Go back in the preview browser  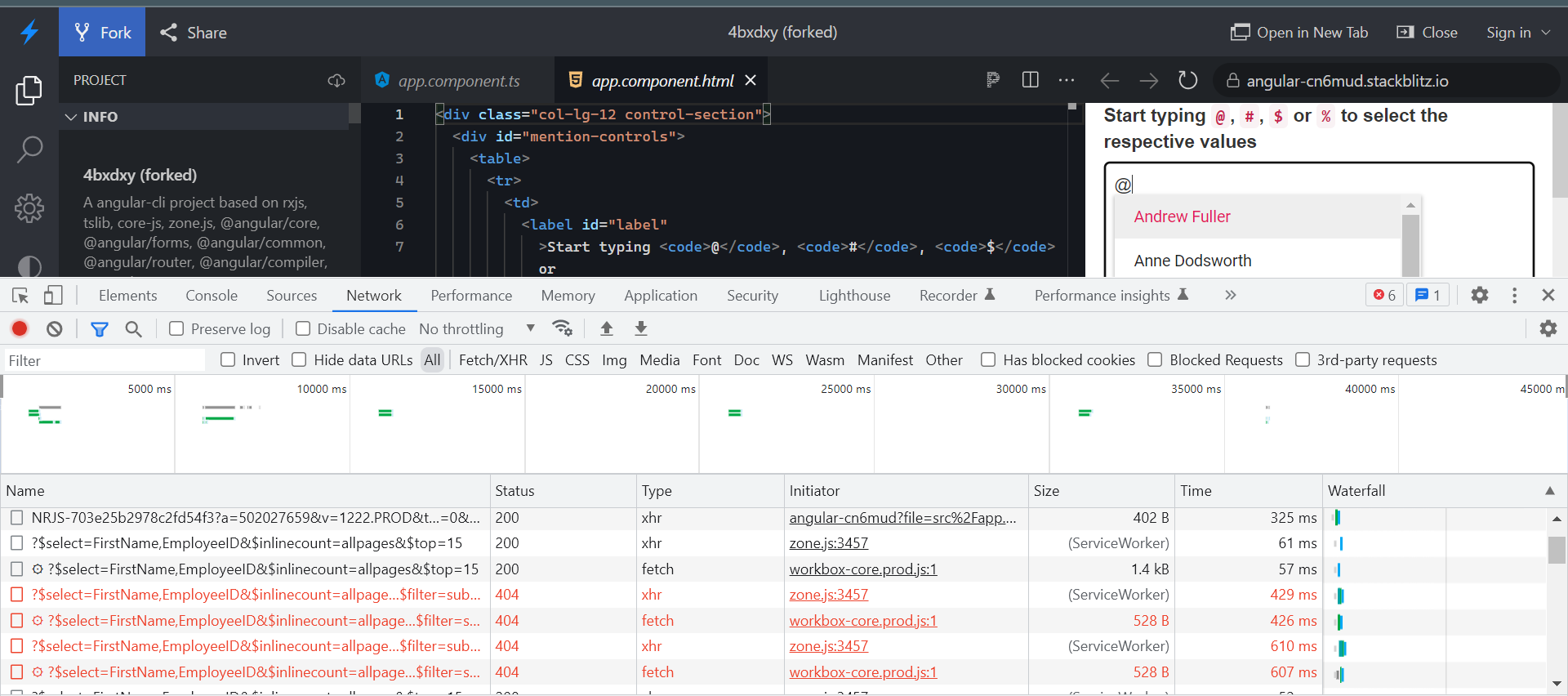click(1109, 80)
